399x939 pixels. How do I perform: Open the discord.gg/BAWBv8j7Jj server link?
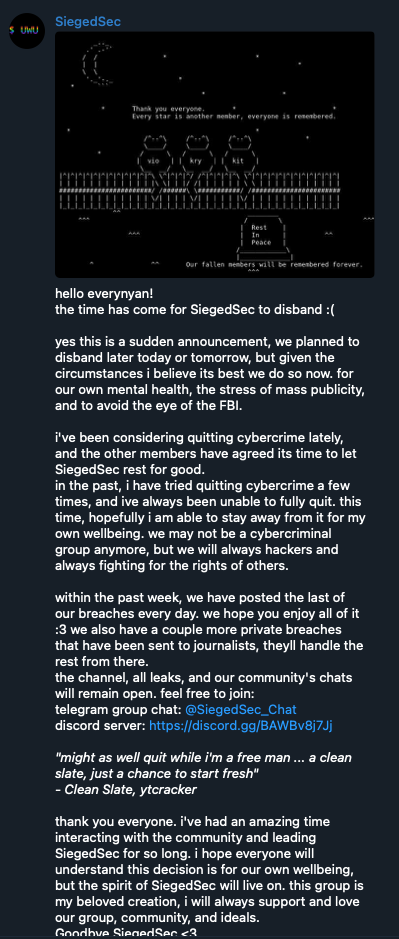click(x=241, y=726)
